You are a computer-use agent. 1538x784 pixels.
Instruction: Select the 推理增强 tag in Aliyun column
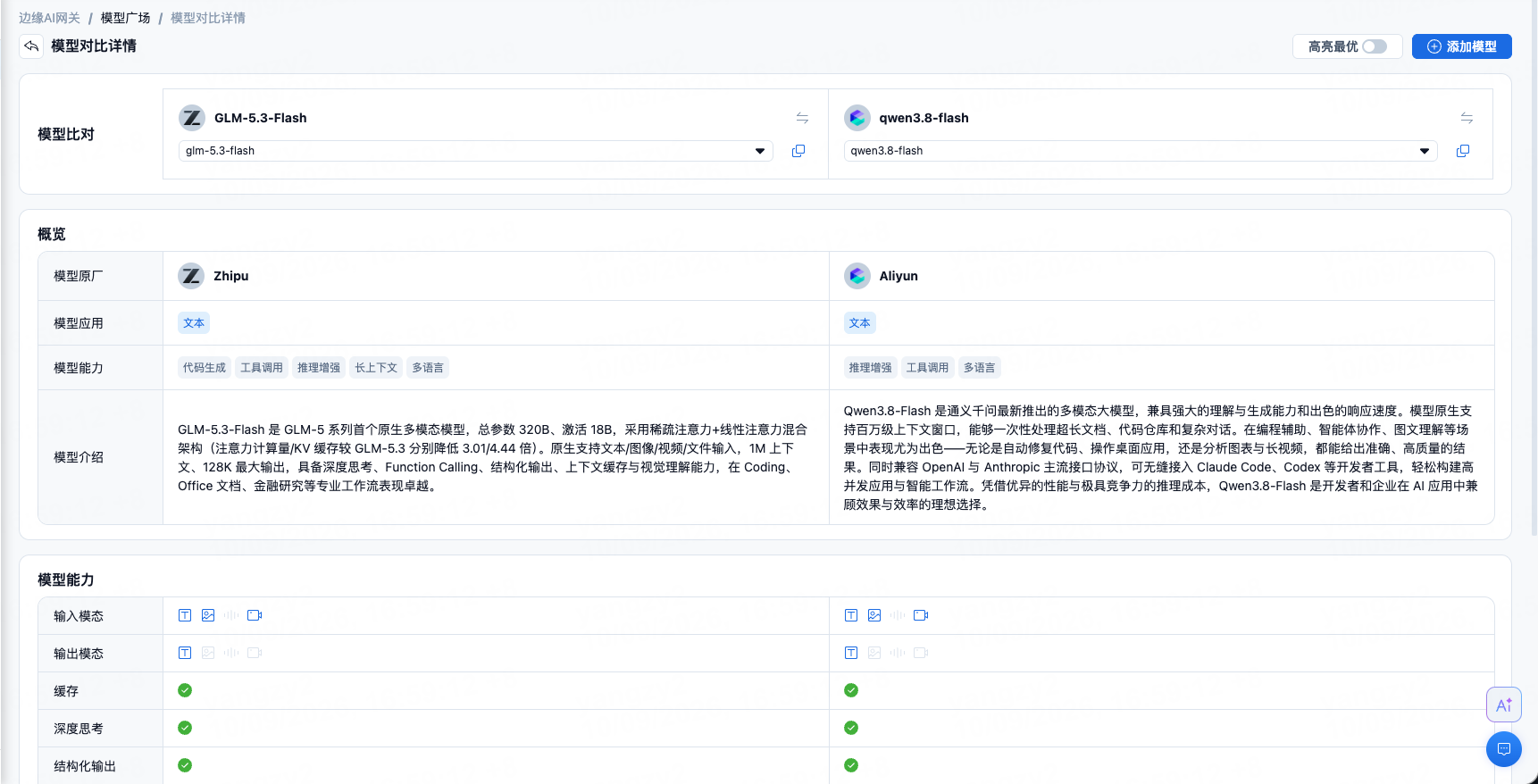[x=870, y=368]
